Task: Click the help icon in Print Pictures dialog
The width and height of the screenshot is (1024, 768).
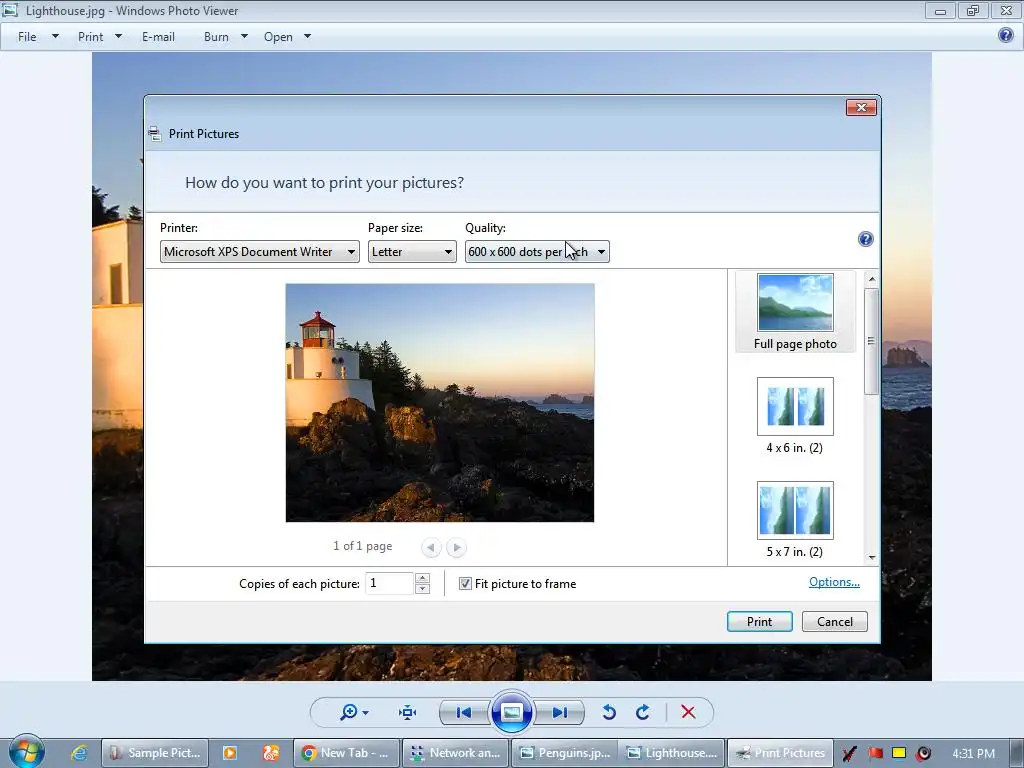Action: [x=865, y=239]
